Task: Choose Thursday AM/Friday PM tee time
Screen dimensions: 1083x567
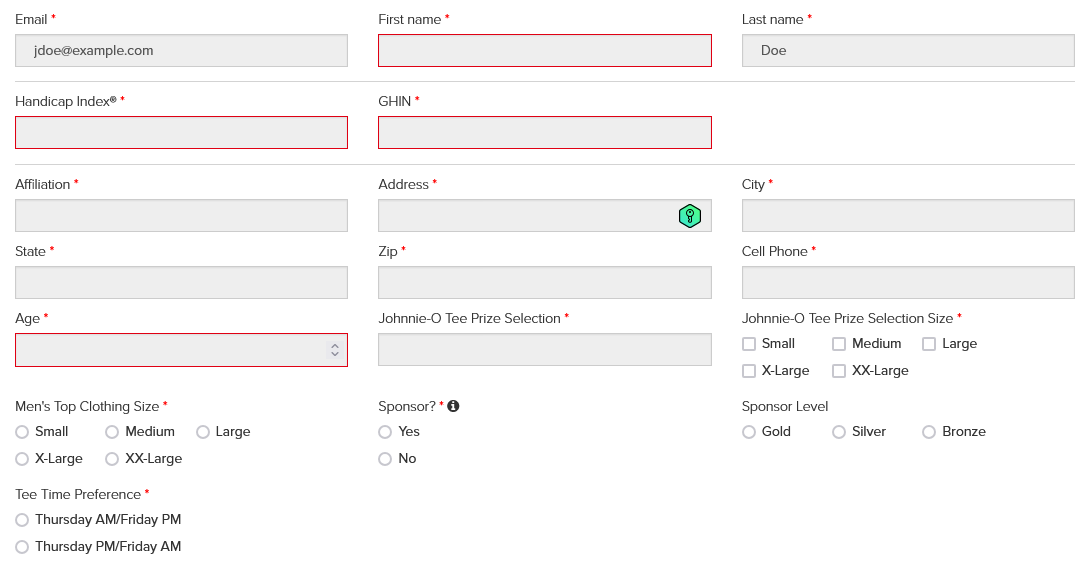Action: pyautogui.click(x=22, y=520)
